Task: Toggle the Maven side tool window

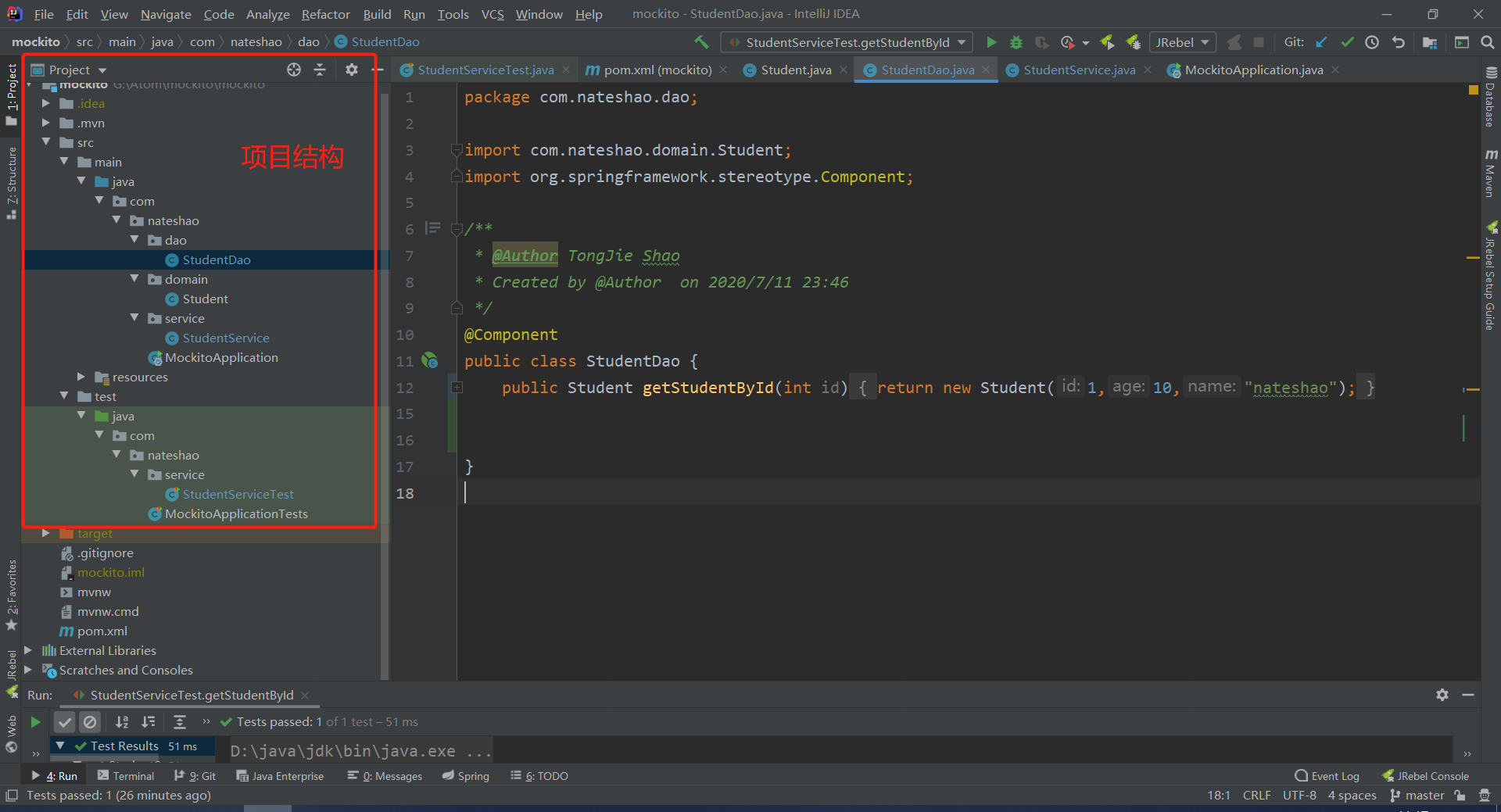Action: [x=1491, y=173]
